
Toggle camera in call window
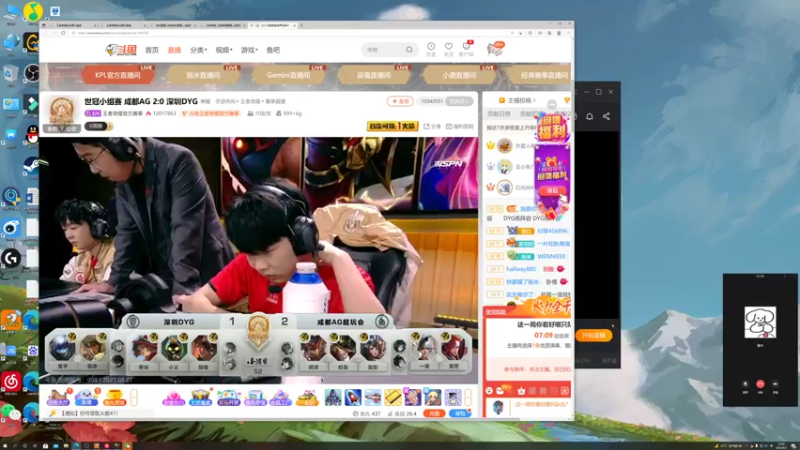(776, 384)
